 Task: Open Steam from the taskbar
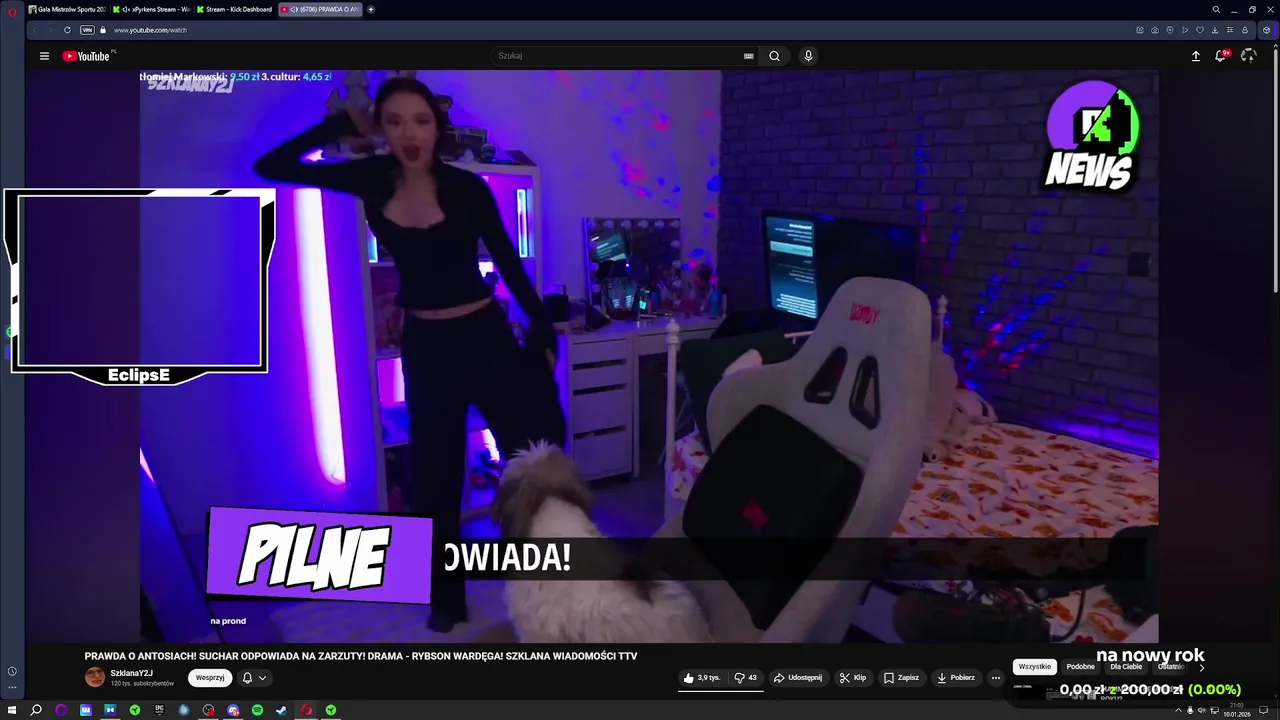pyautogui.click(x=281, y=710)
